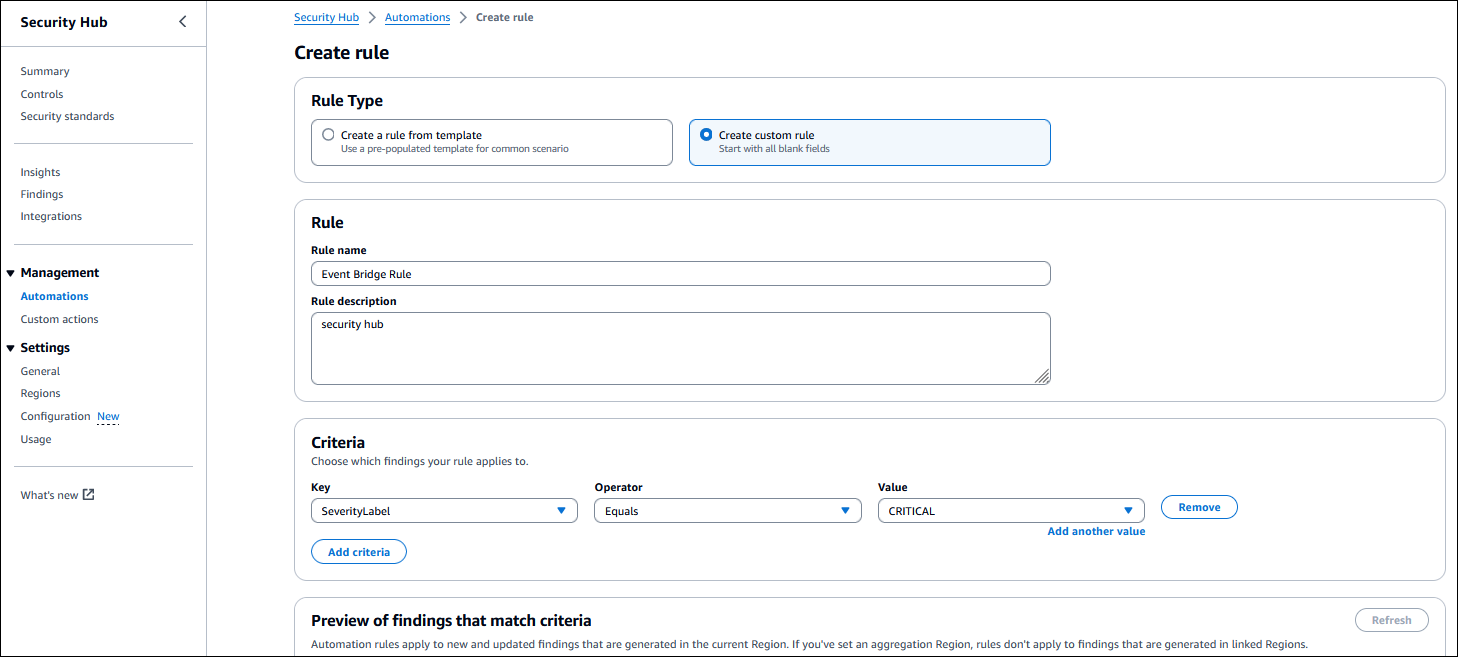Screen dimensions: 1458x657
Task: Open Automations from the breadcrumb
Action: point(417,17)
